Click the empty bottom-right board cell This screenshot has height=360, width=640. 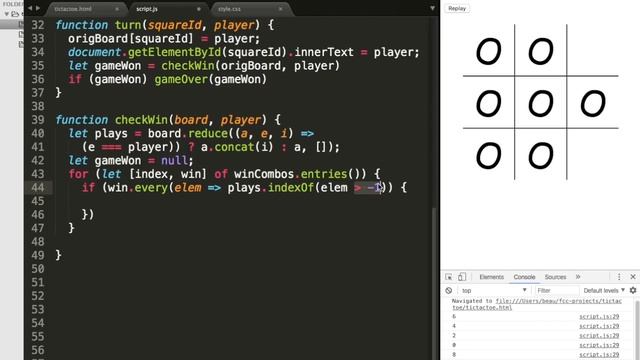click(x=593, y=155)
